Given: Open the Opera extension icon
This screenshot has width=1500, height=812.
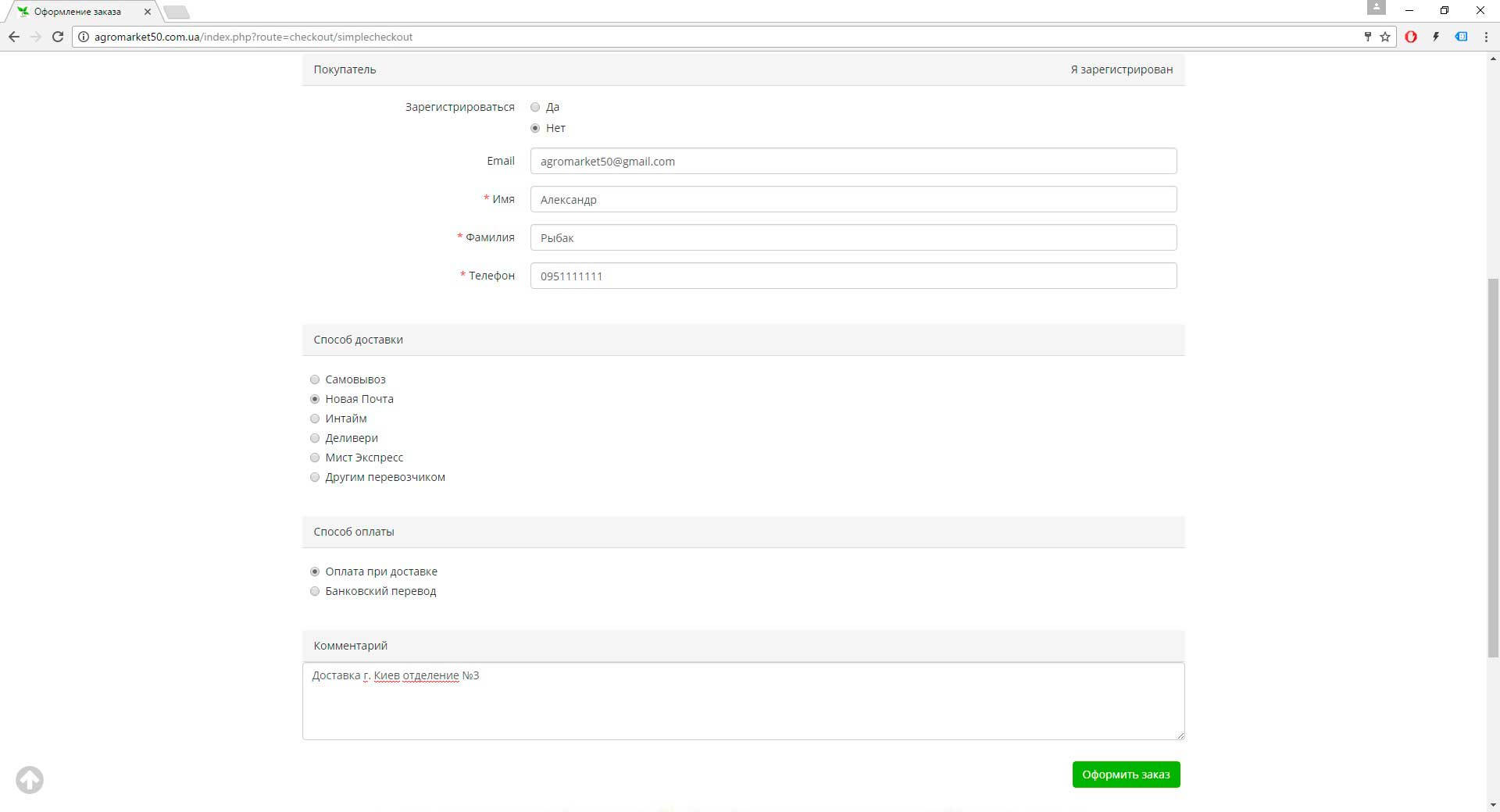Looking at the screenshot, I should [x=1411, y=37].
